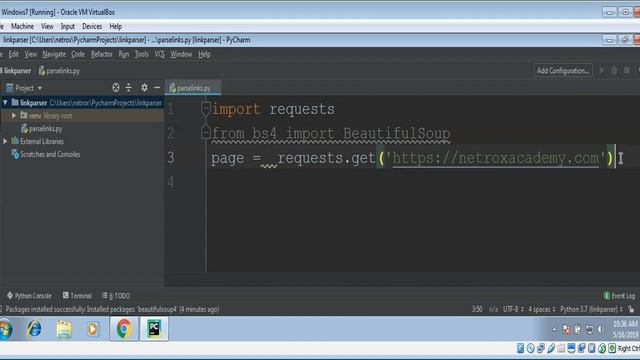The width and height of the screenshot is (640, 360).
Task: Open the Tools menu
Action: coord(142,54)
